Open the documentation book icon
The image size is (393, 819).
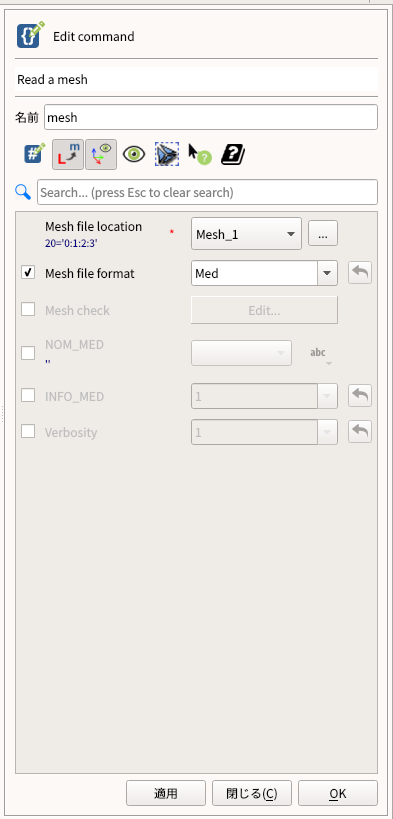coord(233,155)
